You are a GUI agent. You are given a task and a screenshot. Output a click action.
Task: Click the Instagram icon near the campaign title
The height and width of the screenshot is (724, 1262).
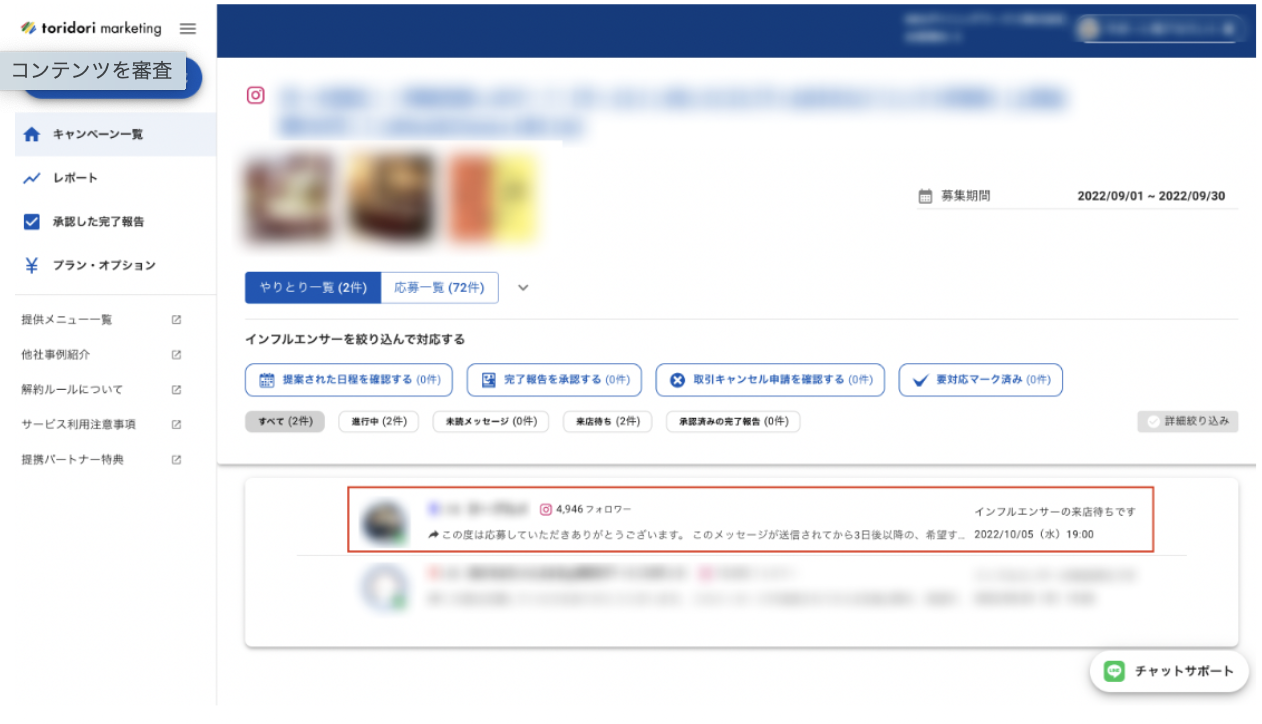click(256, 95)
